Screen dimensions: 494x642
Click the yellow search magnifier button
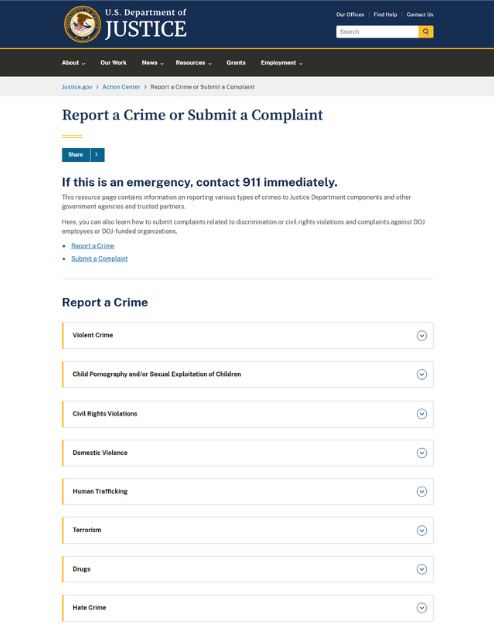426,32
